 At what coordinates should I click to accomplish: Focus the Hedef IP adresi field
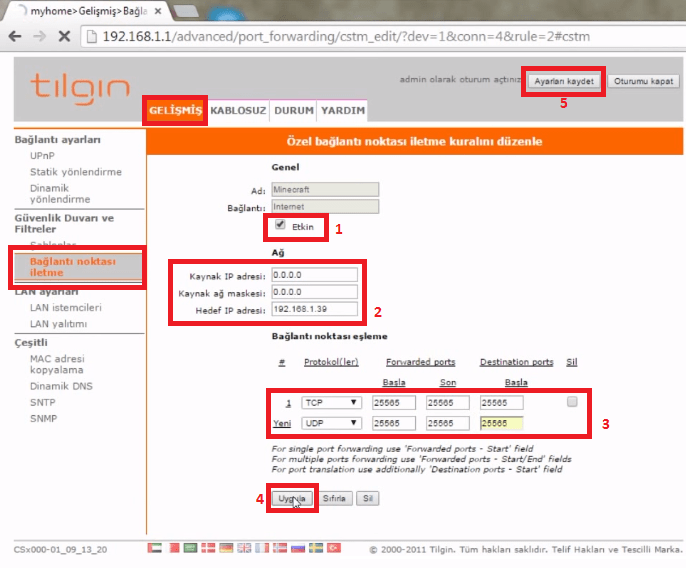click(x=314, y=309)
